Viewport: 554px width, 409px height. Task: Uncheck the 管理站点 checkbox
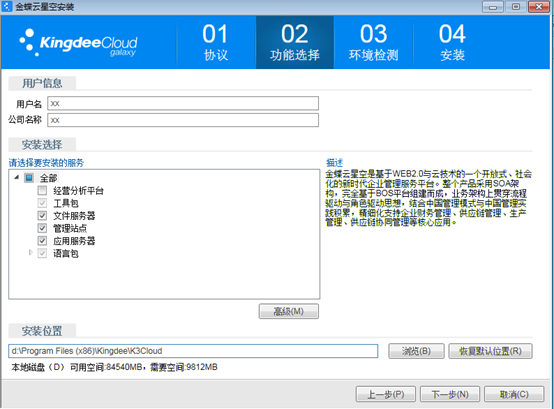pos(42,228)
